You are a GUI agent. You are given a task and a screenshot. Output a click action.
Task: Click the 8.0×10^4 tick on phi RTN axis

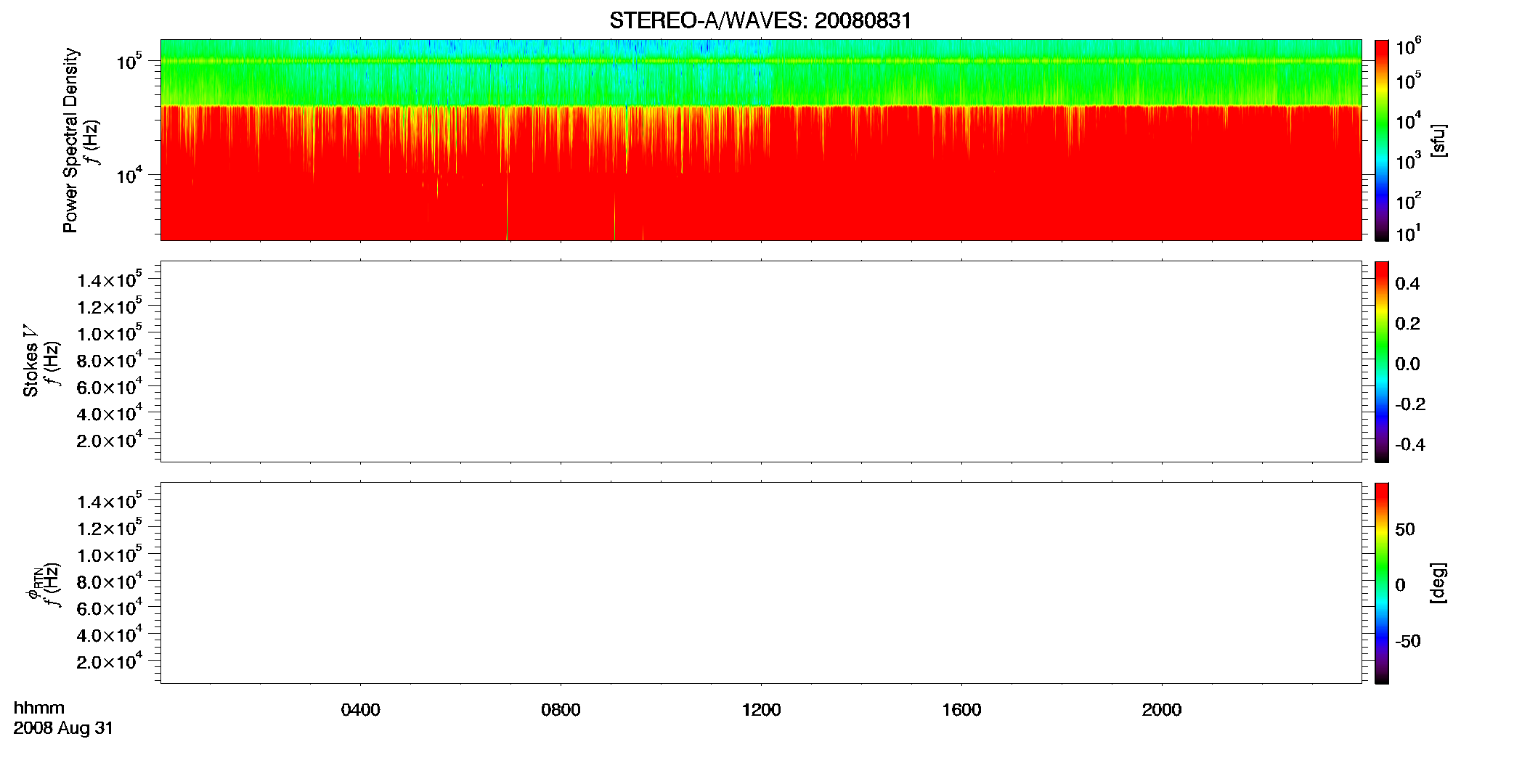(110, 581)
